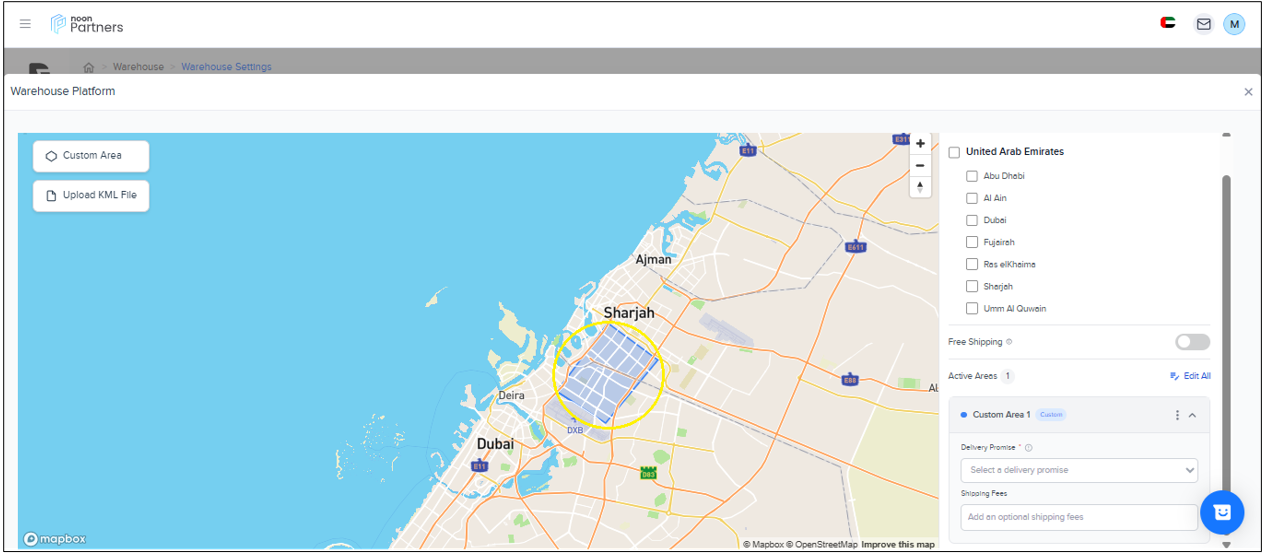Click the Custom Area button
This screenshot has height=554, width=1263.
pyautogui.click(x=91, y=156)
